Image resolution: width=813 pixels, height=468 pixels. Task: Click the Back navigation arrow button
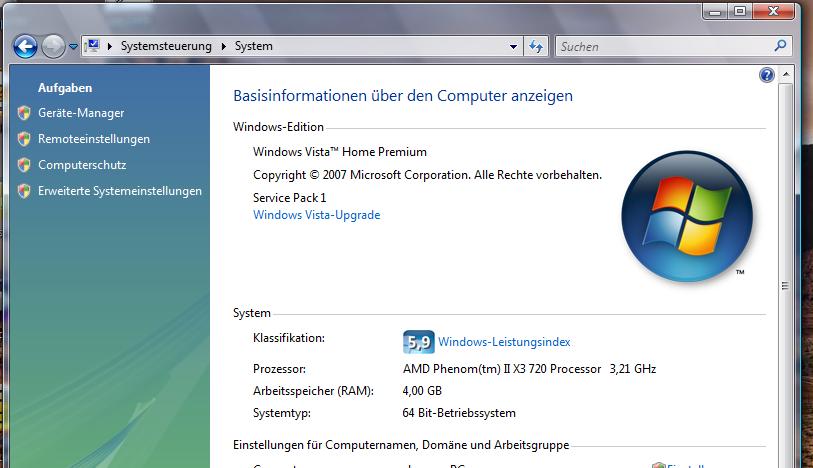click(x=25, y=47)
